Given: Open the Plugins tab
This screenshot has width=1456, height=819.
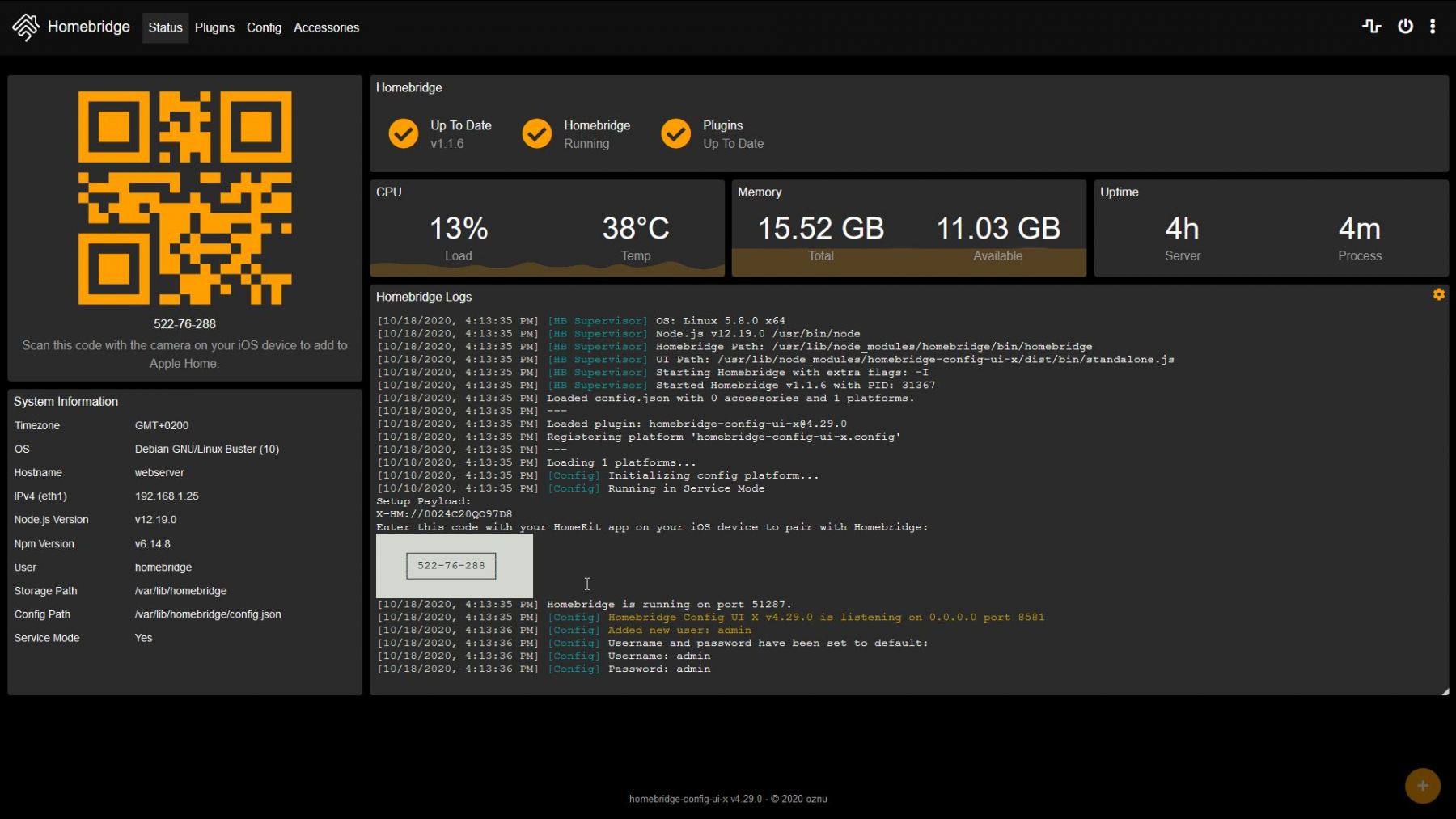Looking at the screenshot, I should pyautogui.click(x=214, y=27).
